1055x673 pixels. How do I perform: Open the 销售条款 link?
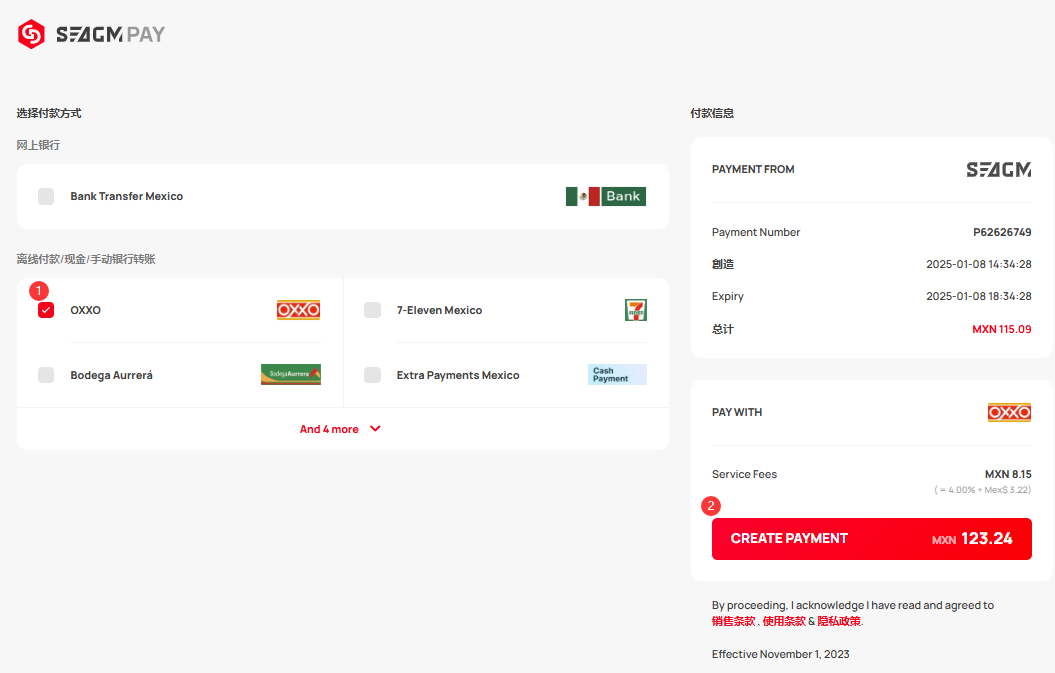coord(733,621)
